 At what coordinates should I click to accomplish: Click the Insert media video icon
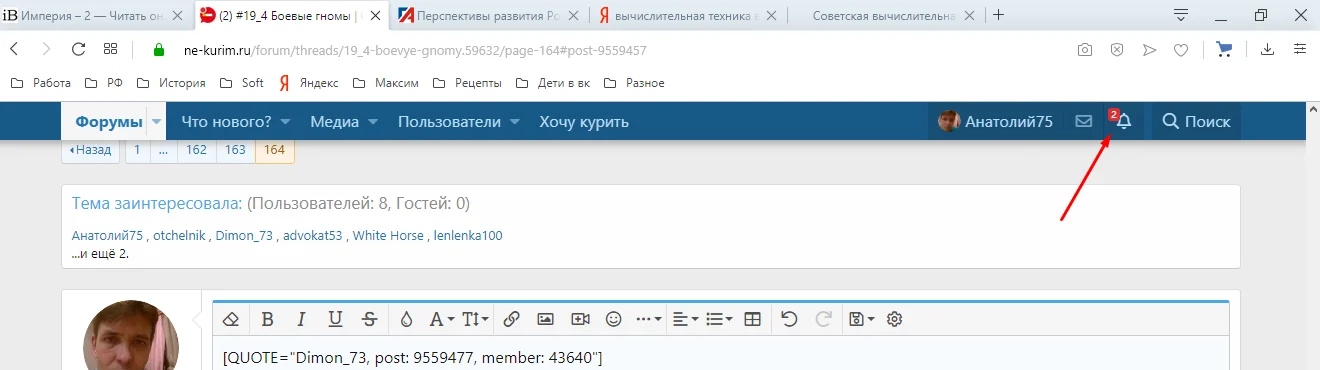point(580,319)
